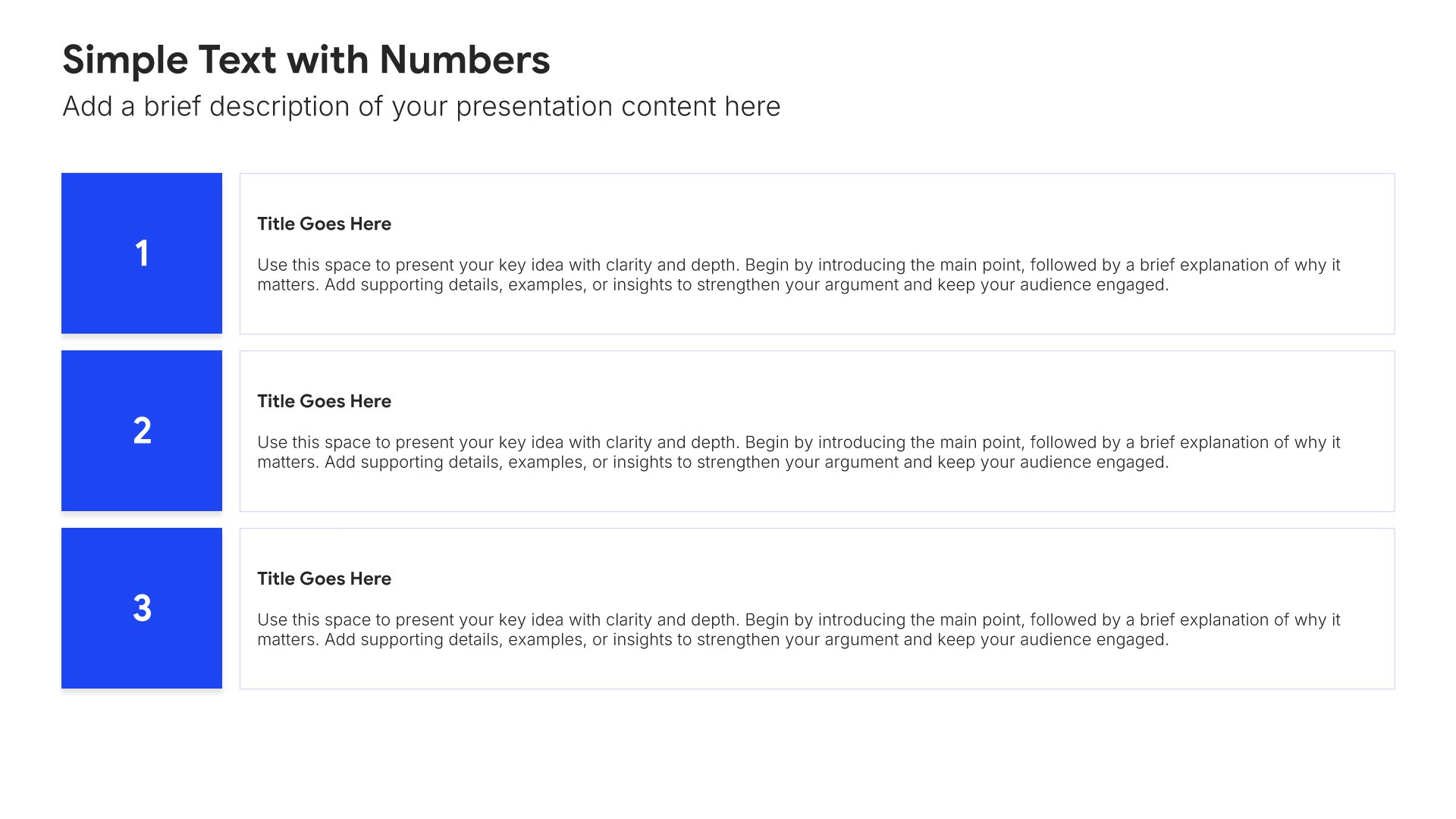Click the word "Numbers" in the heading
This screenshot has width=1456, height=819.
465,60
